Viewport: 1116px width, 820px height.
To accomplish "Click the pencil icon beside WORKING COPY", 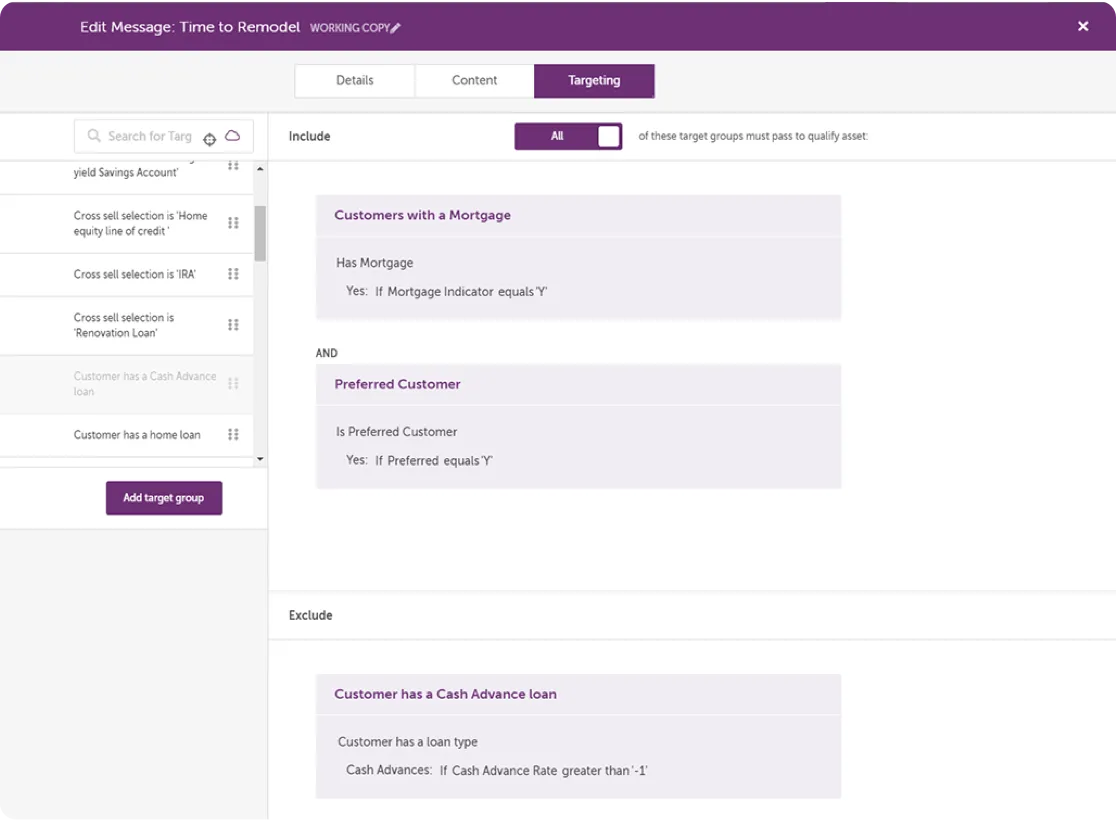I will [x=396, y=28].
